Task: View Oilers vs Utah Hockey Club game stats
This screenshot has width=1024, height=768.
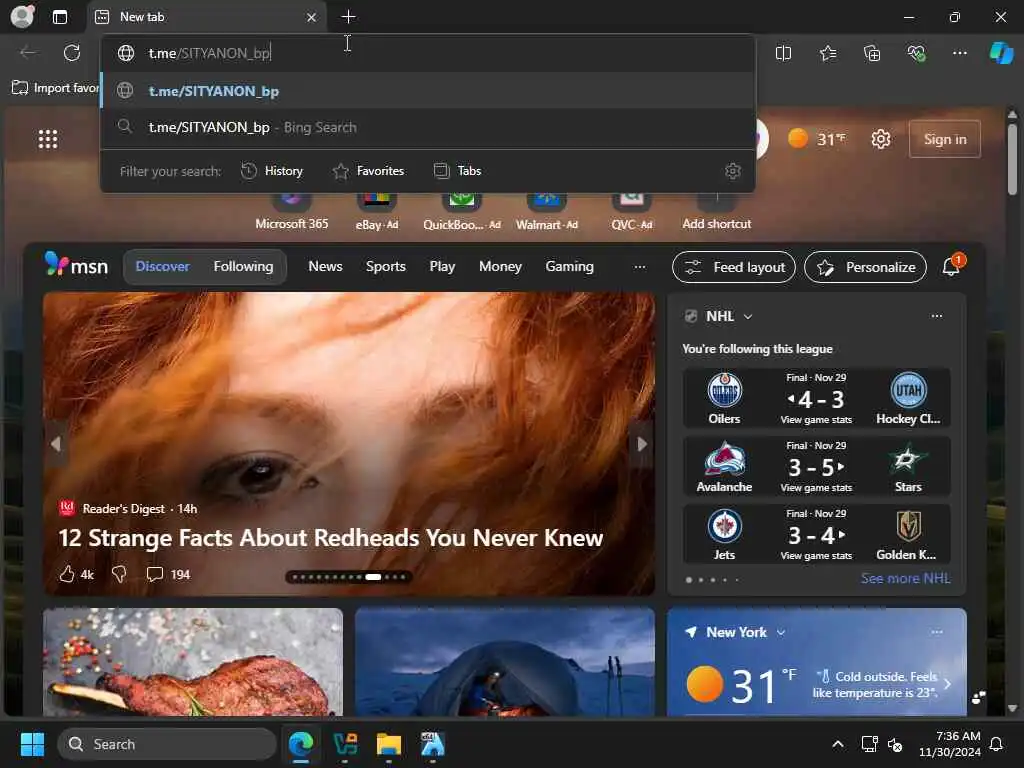Action: coord(816,420)
